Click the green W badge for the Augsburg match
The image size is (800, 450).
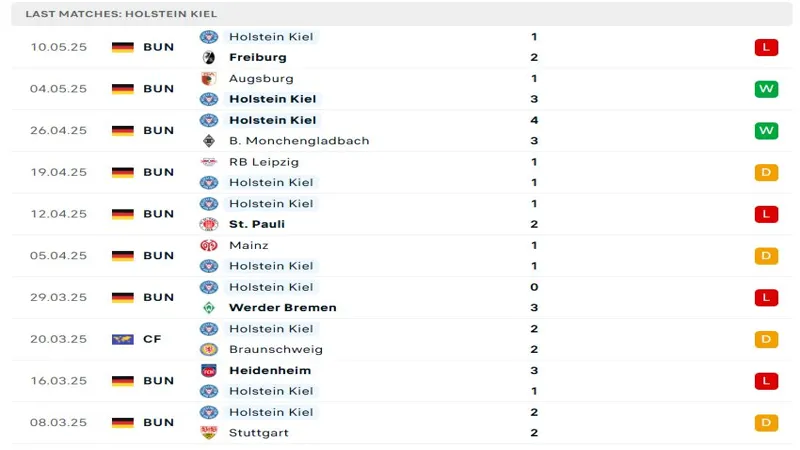(x=766, y=89)
